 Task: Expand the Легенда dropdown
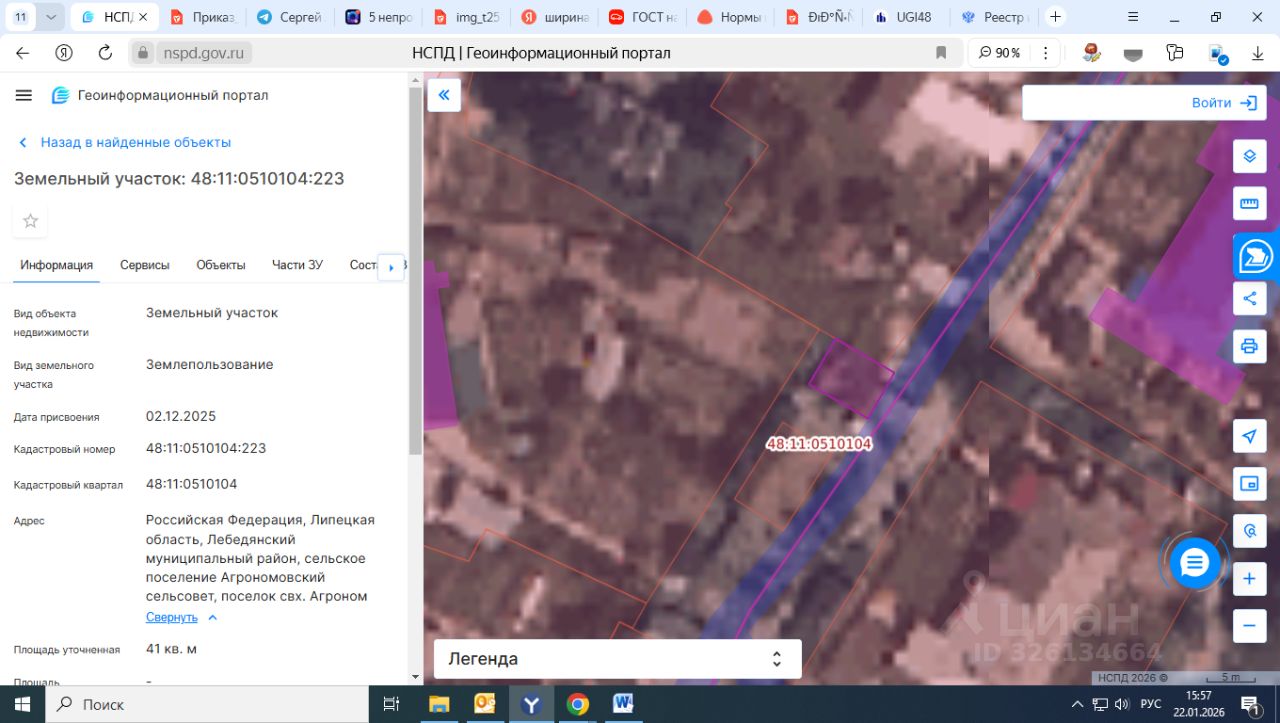click(617, 659)
